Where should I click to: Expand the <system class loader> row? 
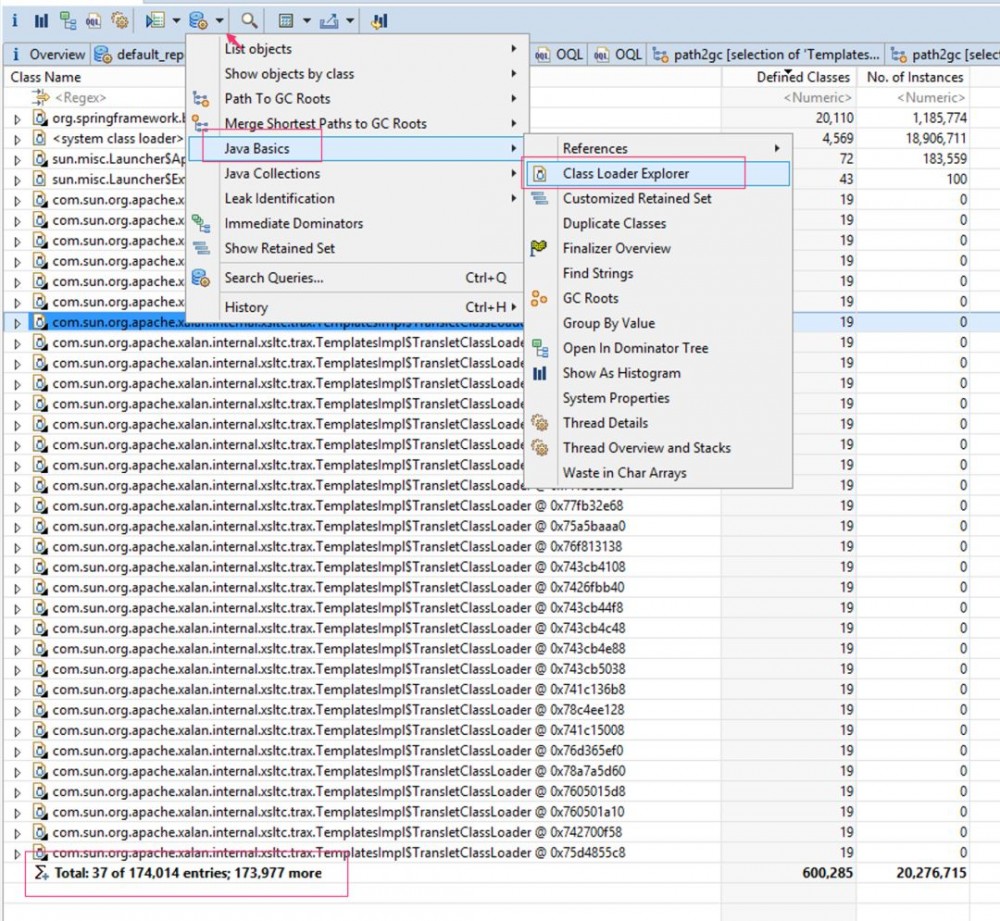[17, 139]
